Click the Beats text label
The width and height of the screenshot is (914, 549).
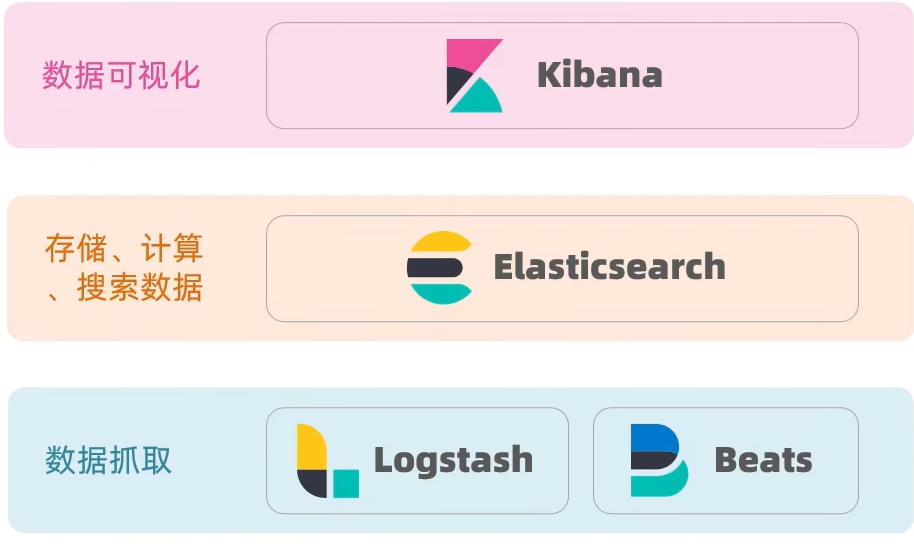(763, 461)
